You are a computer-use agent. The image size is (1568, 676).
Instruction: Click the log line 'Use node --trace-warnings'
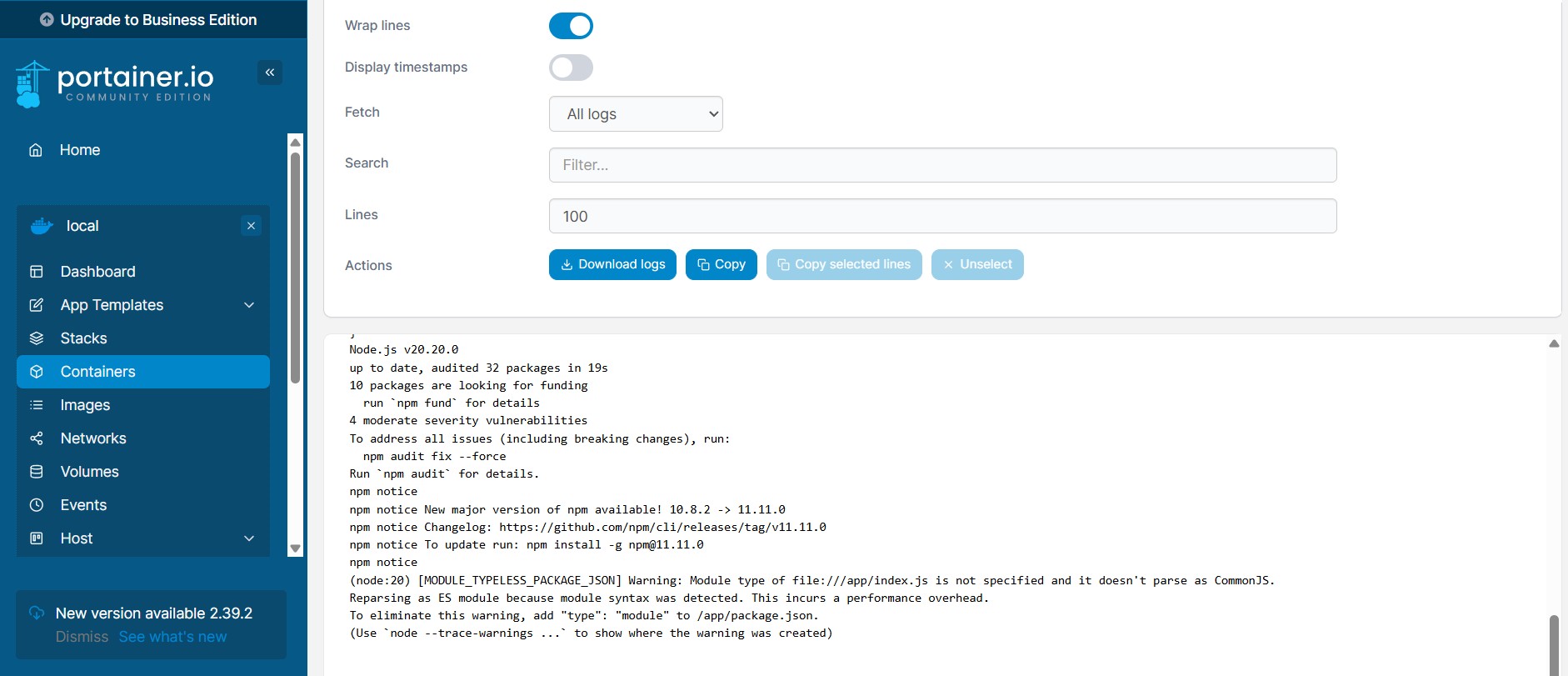(592, 633)
